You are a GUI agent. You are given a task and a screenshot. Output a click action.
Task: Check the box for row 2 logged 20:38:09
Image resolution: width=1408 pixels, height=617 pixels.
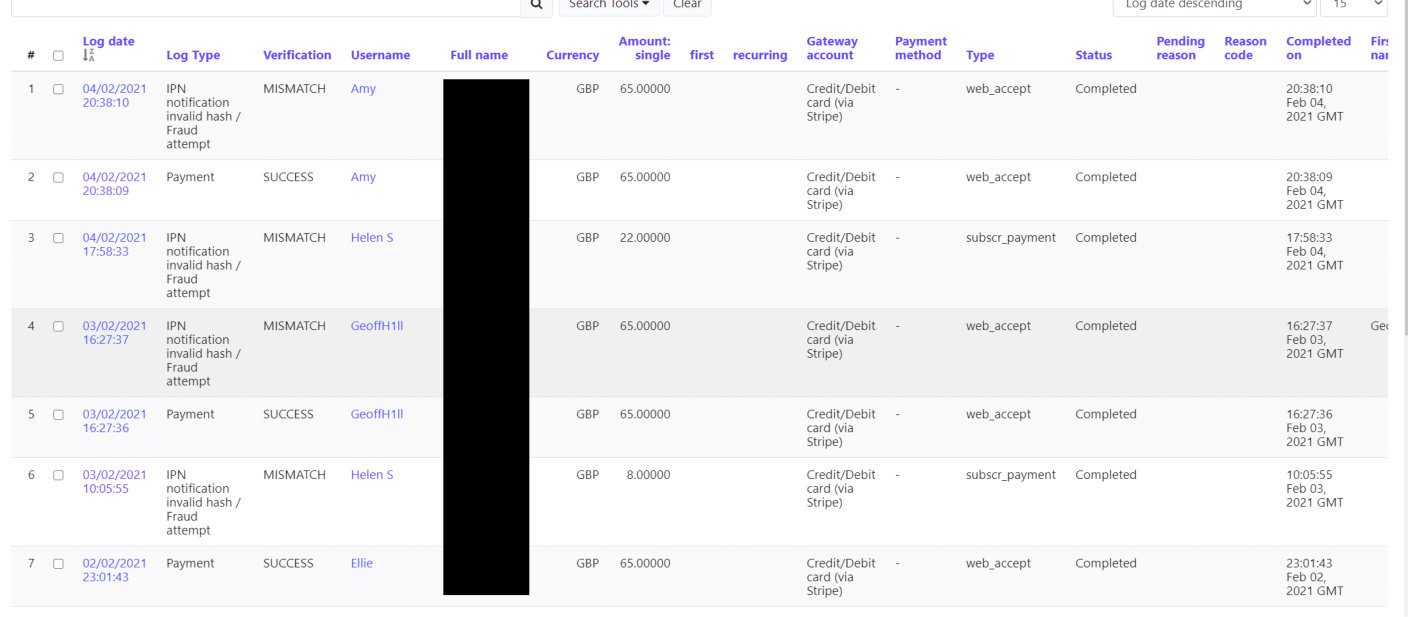(x=58, y=177)
